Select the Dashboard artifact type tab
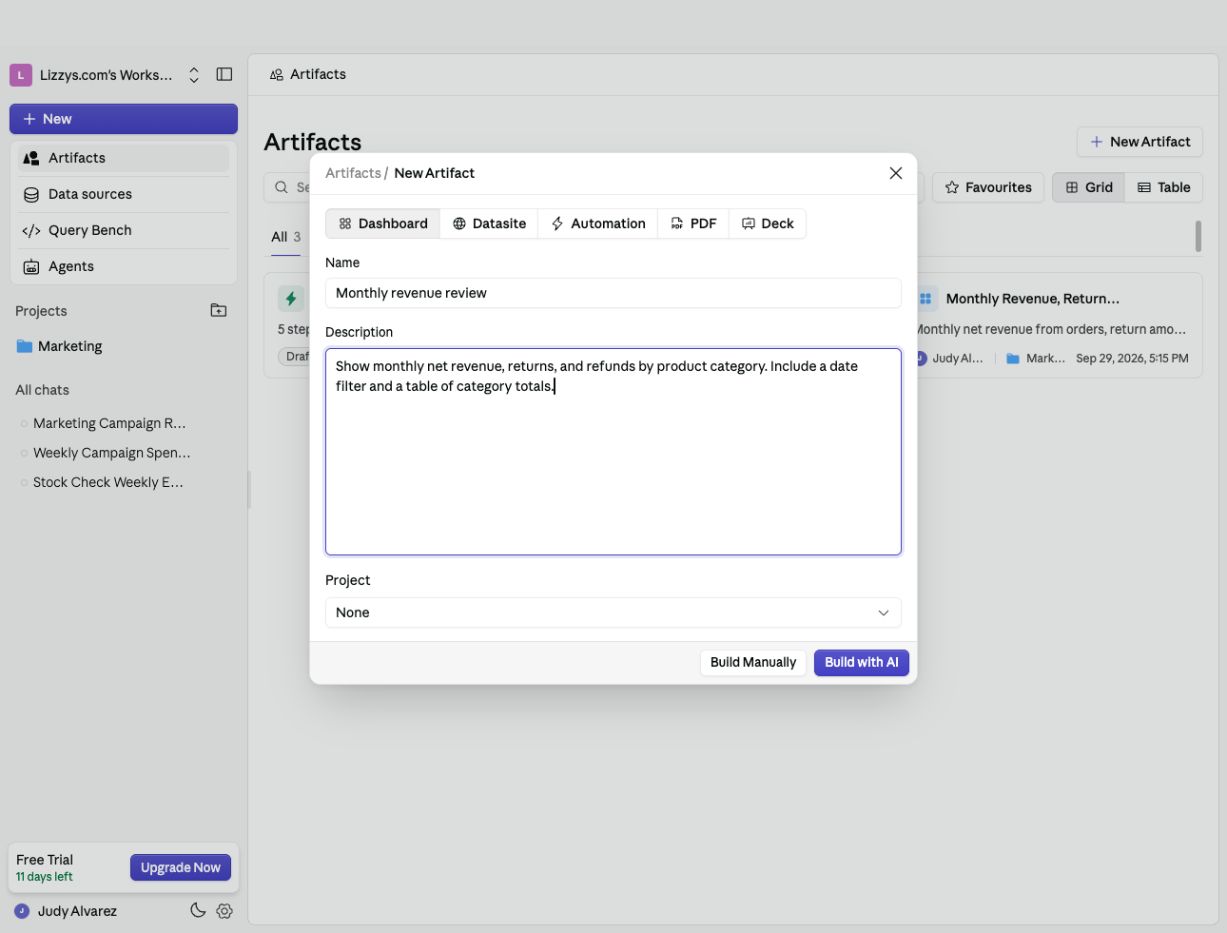Image resolution: width=1227 pixels, height=933 pixels. [x=383, y=223]
